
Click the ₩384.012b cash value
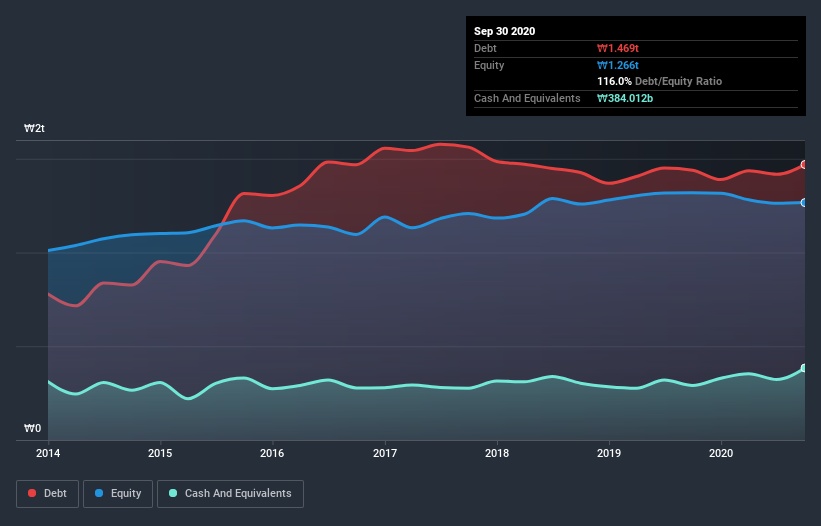[625, 98]
